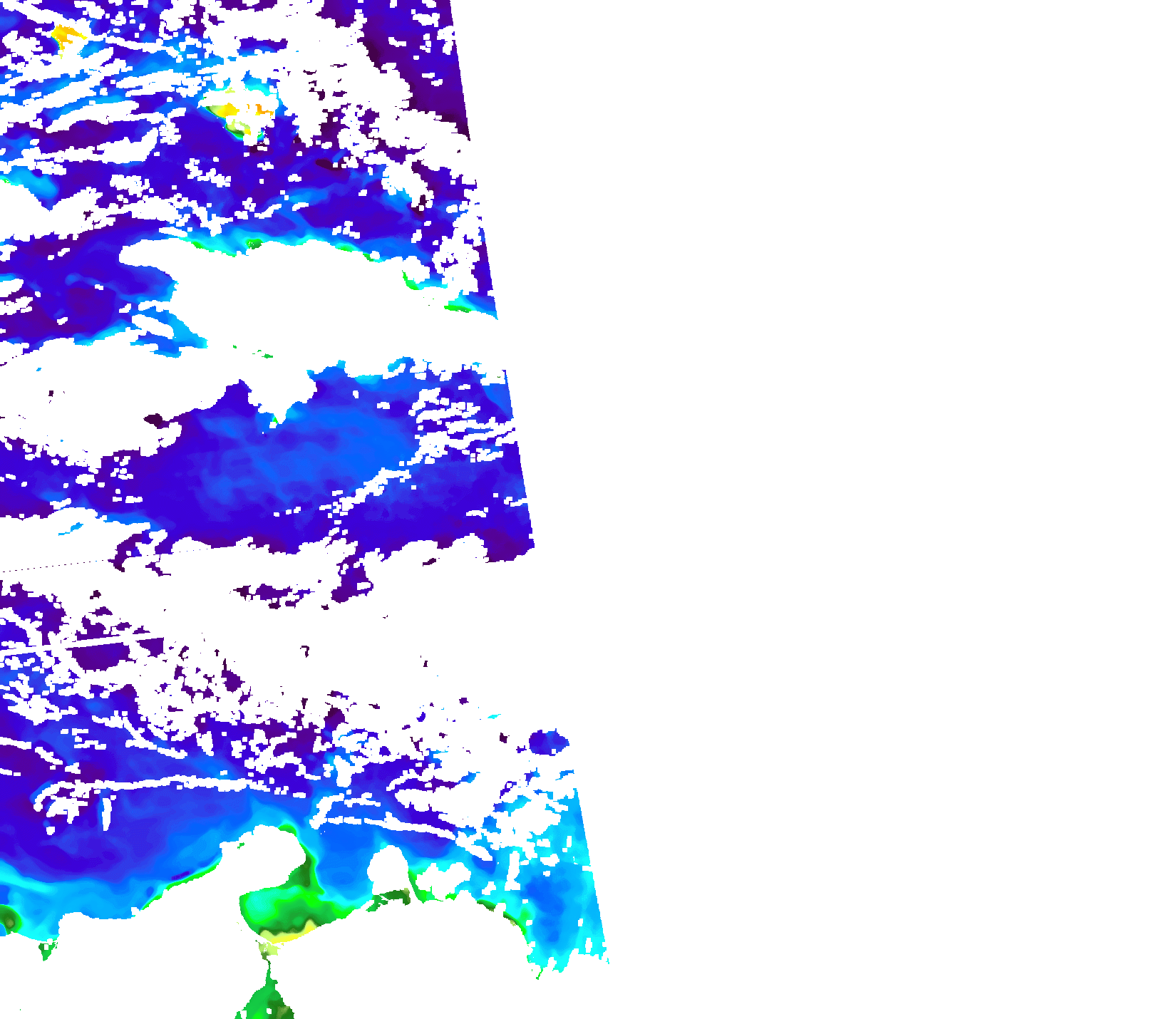Click the small isolated blue blob on the right

click(x=547, y=741)
